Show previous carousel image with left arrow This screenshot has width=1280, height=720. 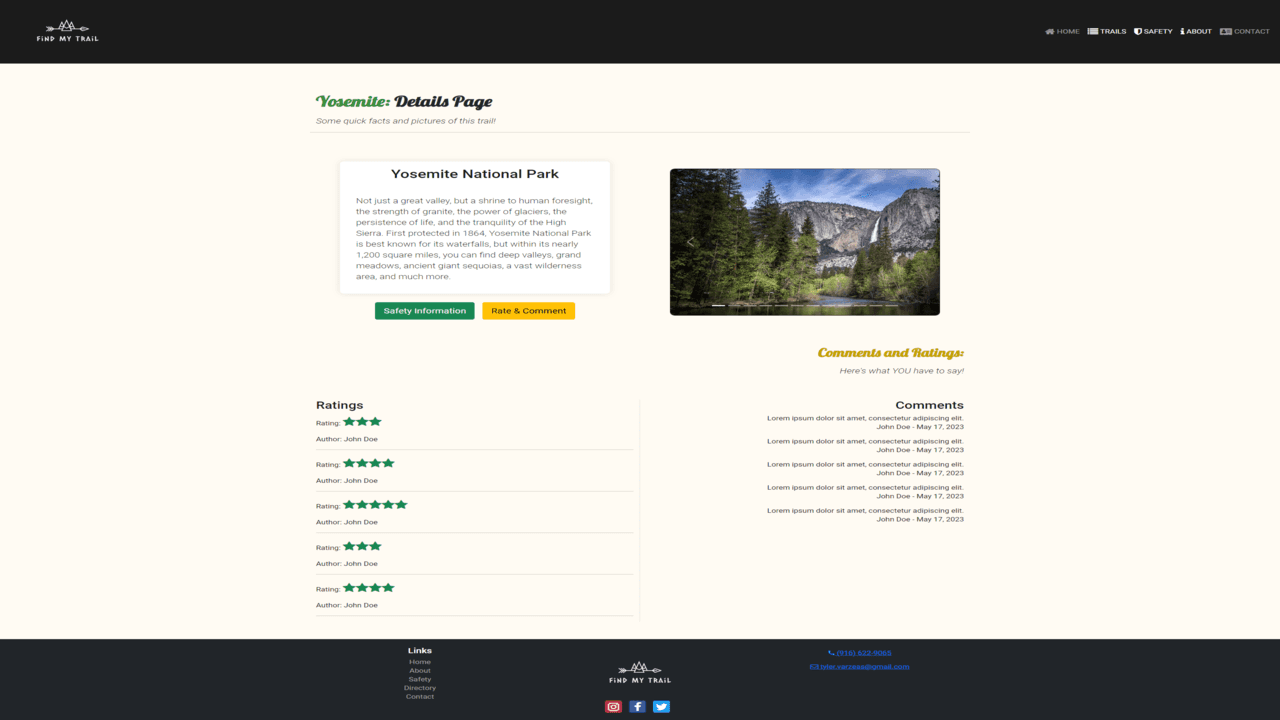pyautogui.click(x=690, y=242)
